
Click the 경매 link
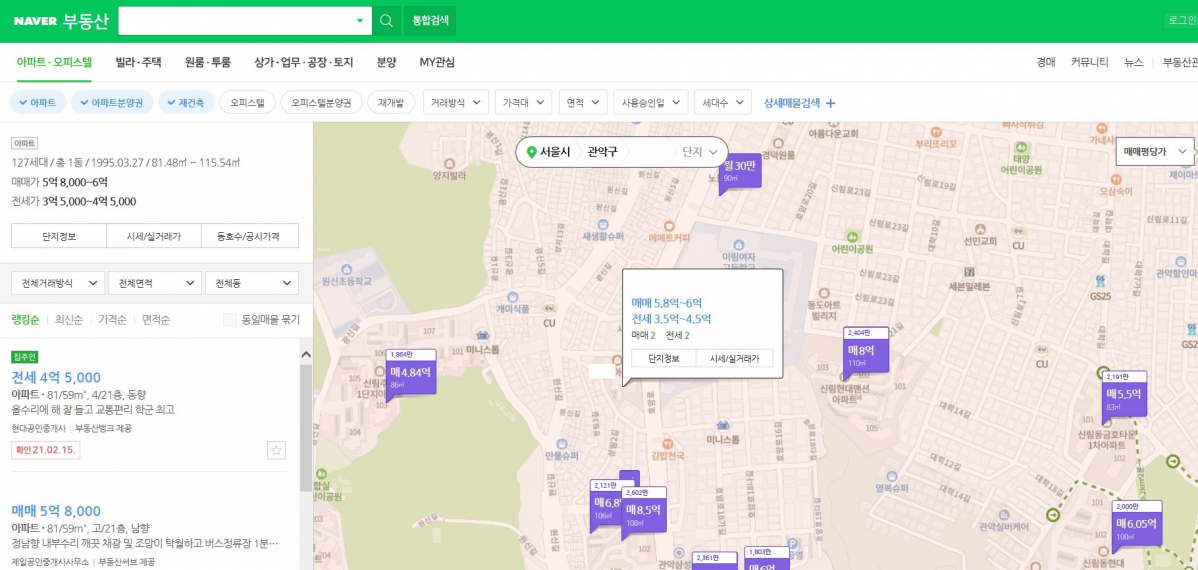pyautogui.click(x=1046, y=63)
